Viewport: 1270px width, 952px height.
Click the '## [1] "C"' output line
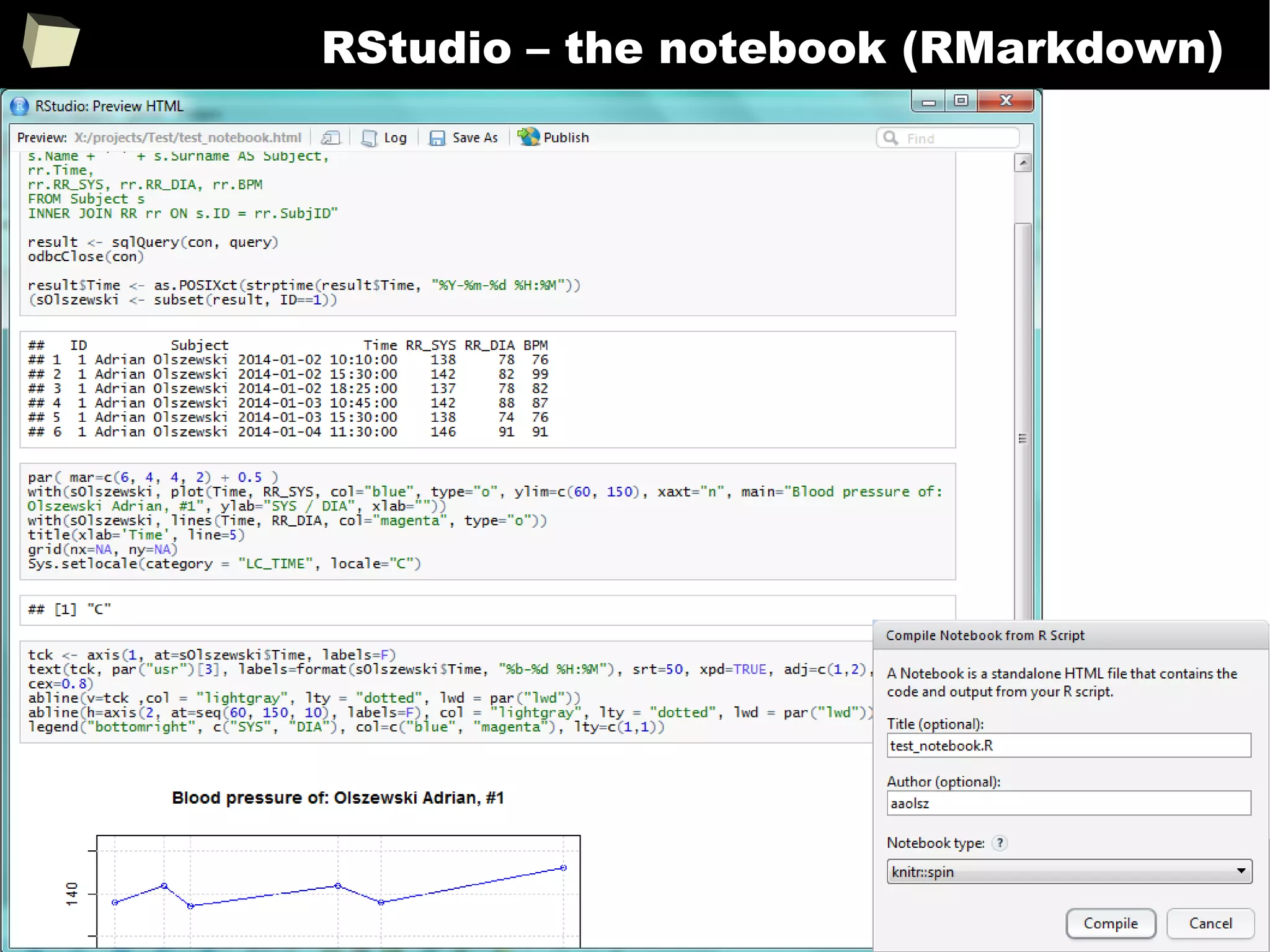69,609
